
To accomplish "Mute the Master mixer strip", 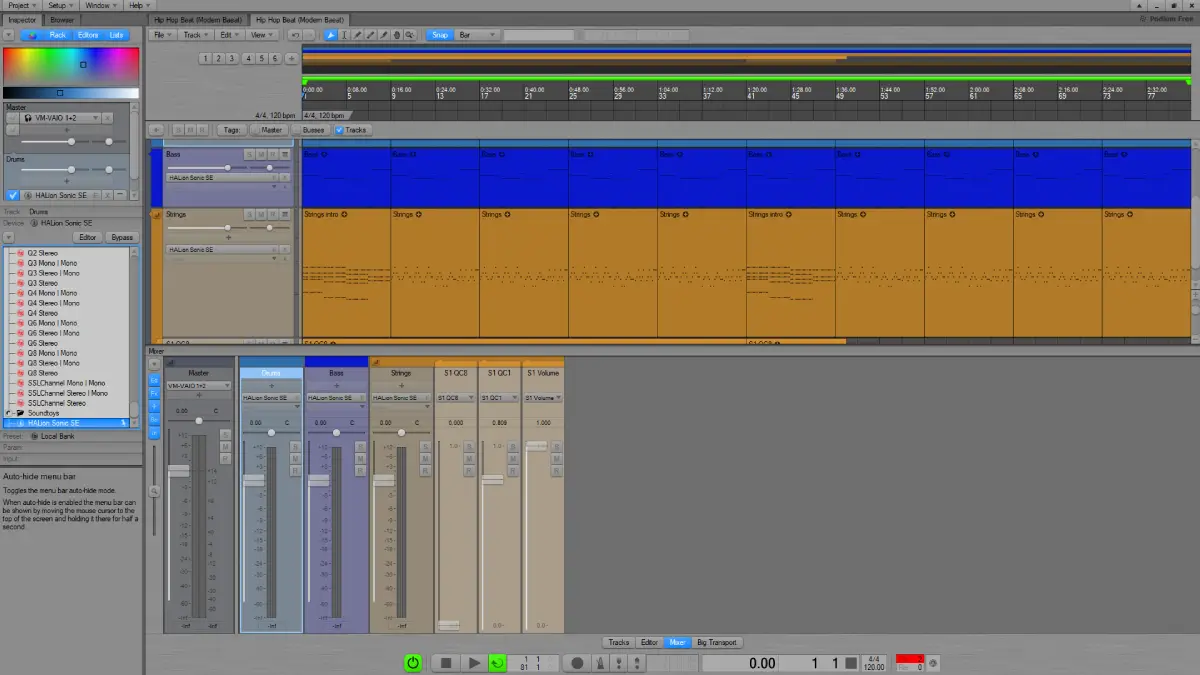I will point(225,447).
